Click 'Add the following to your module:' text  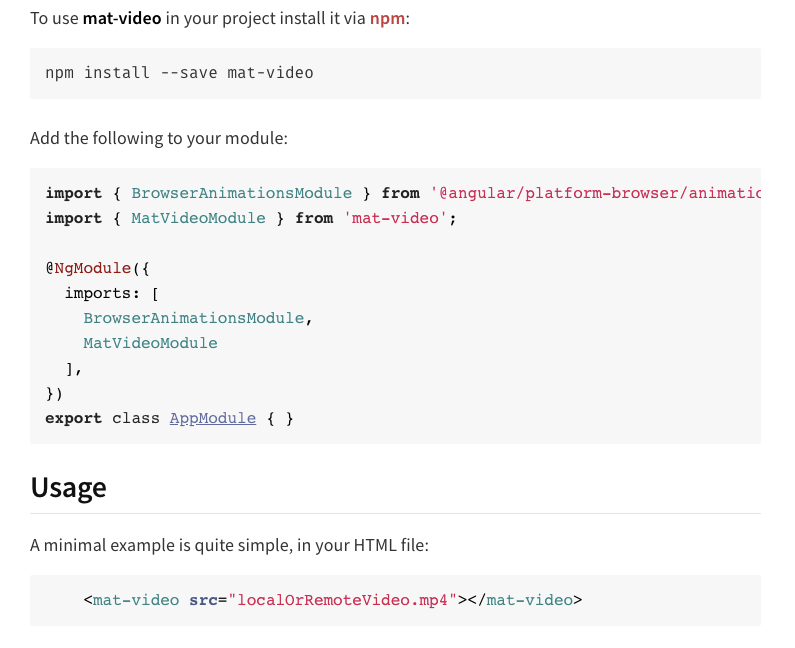click(159, 138)
